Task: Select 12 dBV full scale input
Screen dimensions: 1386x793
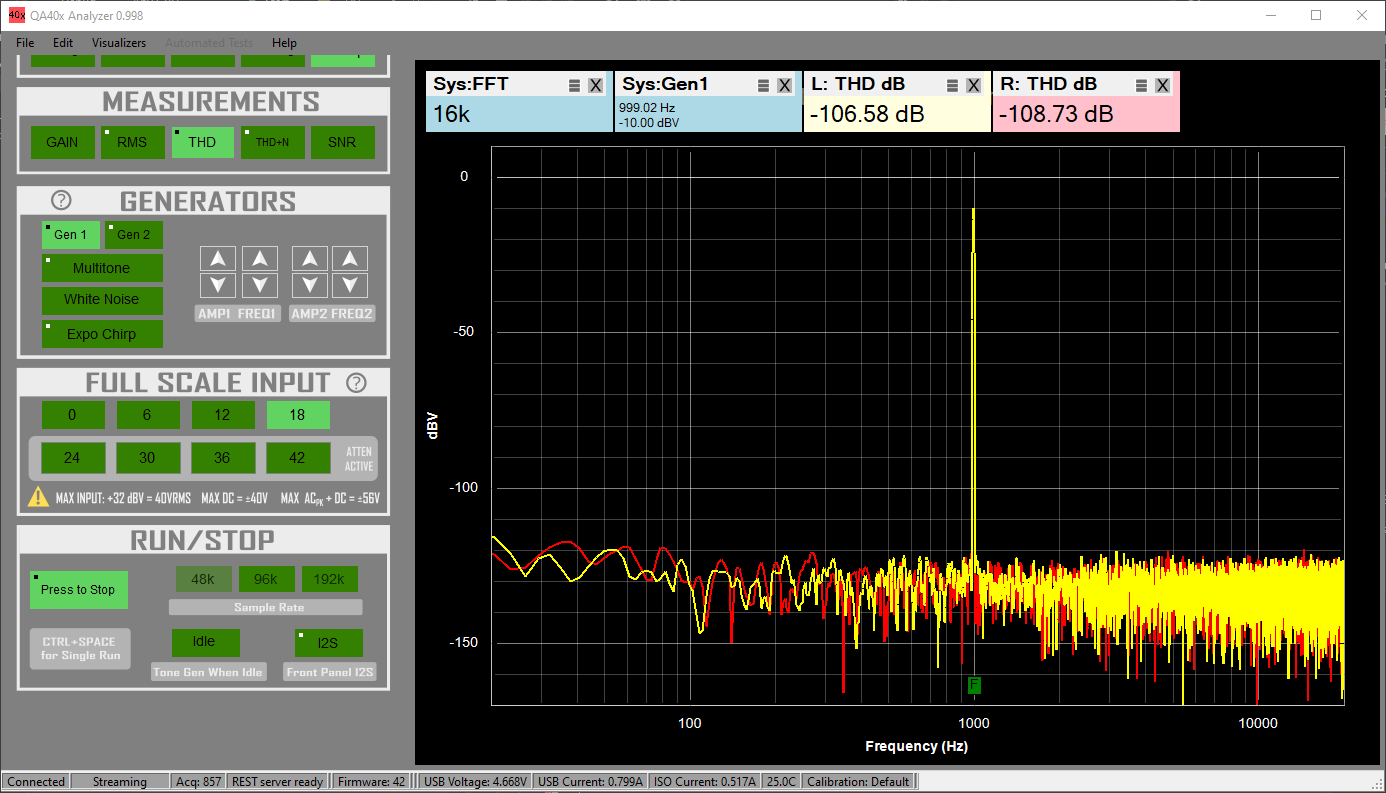Action: coord(222,415)
